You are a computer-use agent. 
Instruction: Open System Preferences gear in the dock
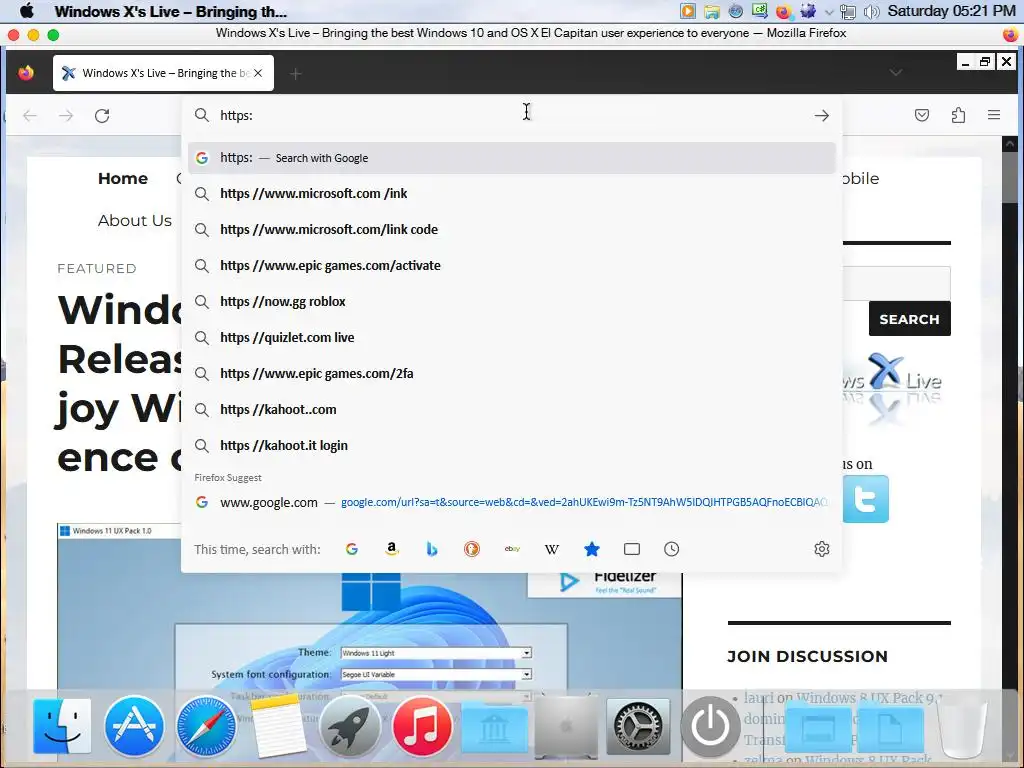point(638,727)
